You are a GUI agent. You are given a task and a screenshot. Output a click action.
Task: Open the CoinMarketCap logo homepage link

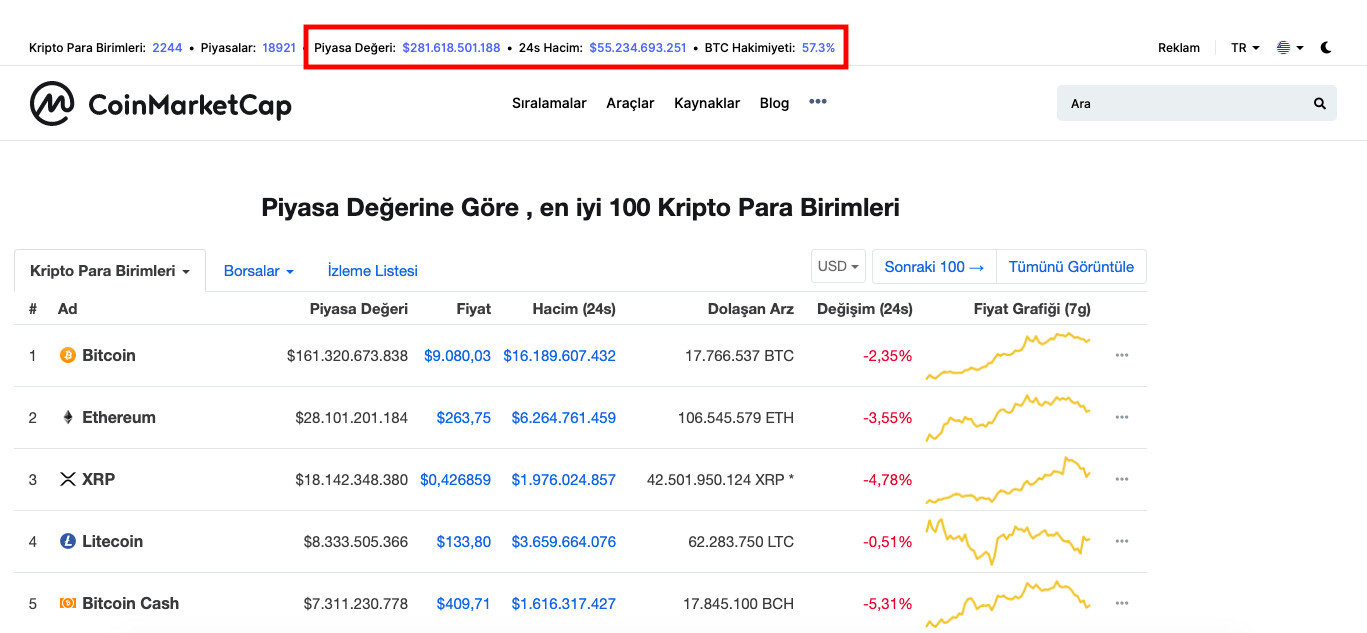pyautogui.click(x=161, y=104)
